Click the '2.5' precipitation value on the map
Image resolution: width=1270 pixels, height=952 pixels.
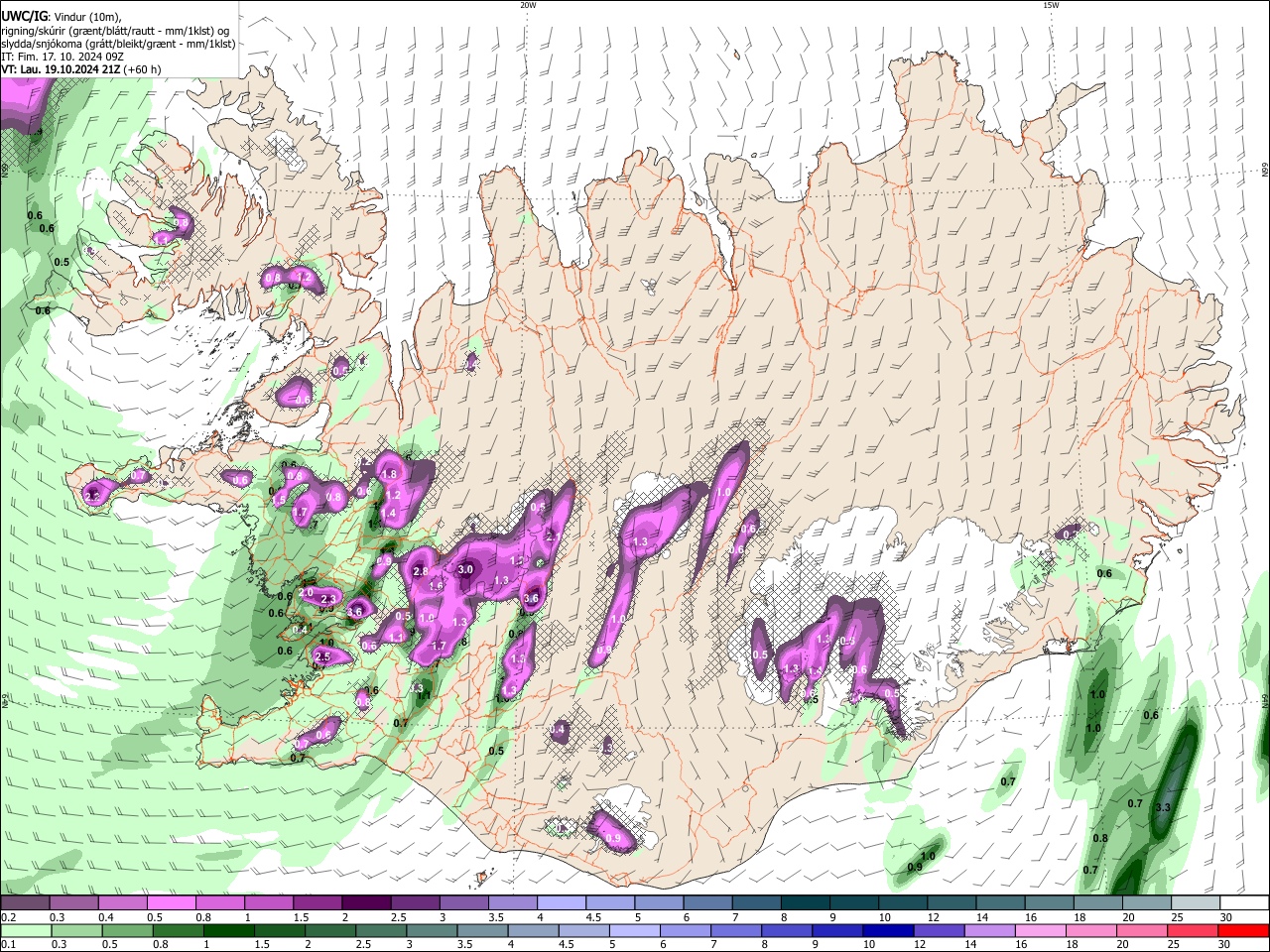pos(322,656)
